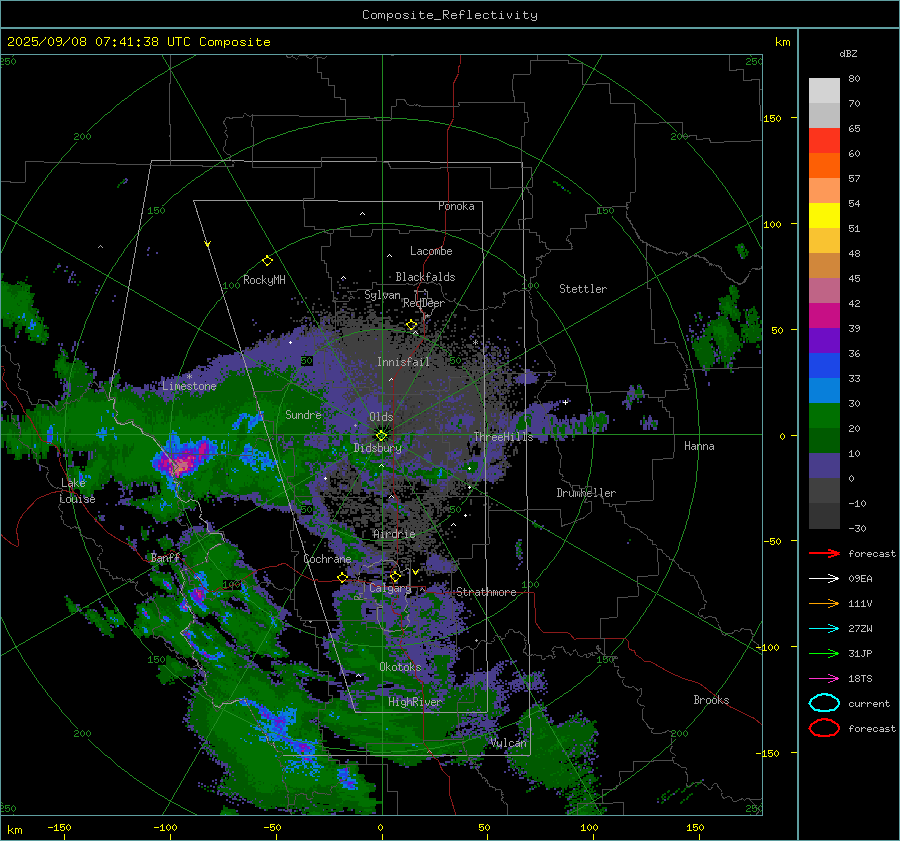The width and height of the screenshot is (900, 841).
Task: Click the Didsbury label
Action: [378, 448]
